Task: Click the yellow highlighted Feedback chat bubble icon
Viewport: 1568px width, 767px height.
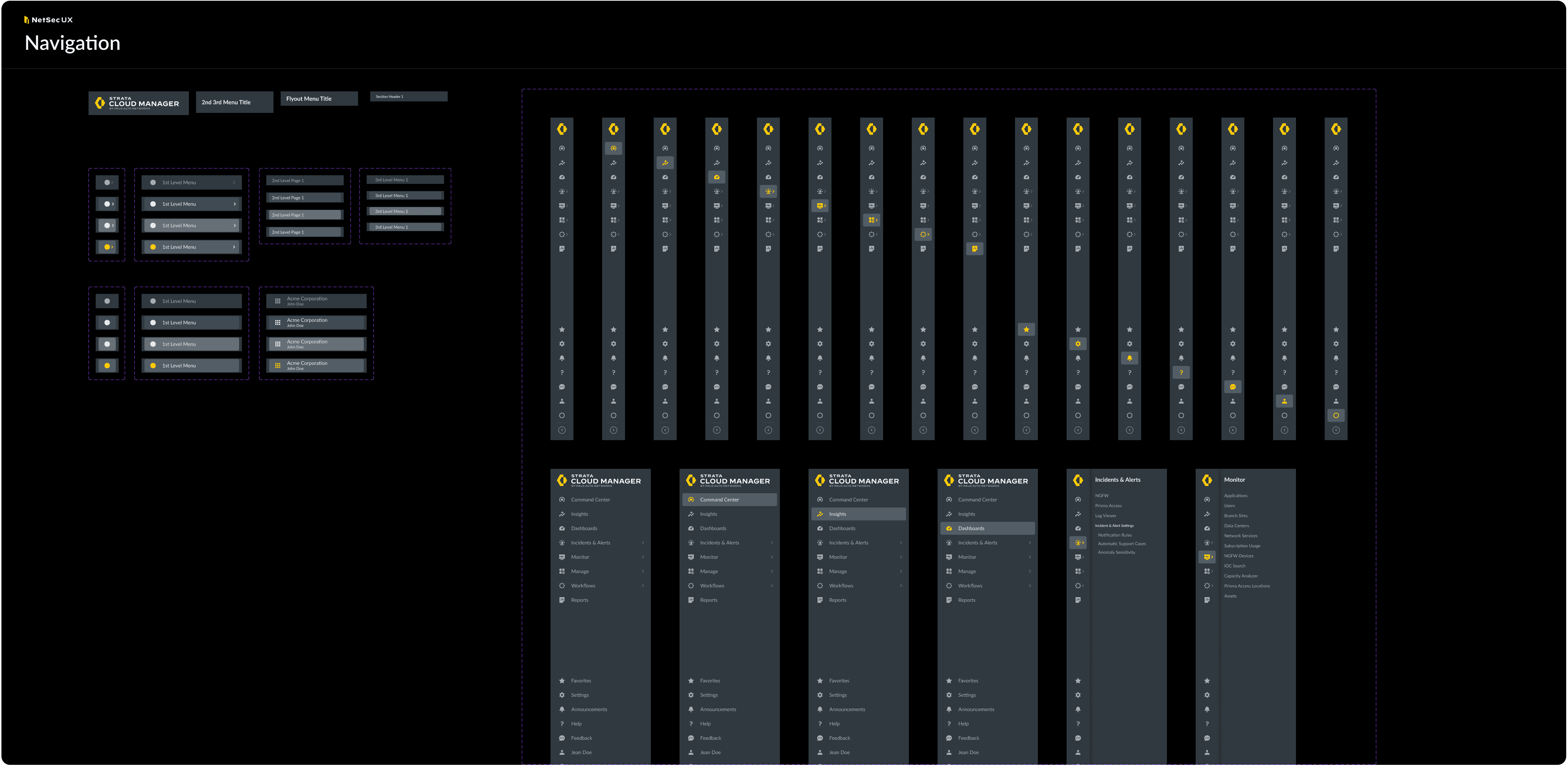Action: click(x=1233, y=387)
